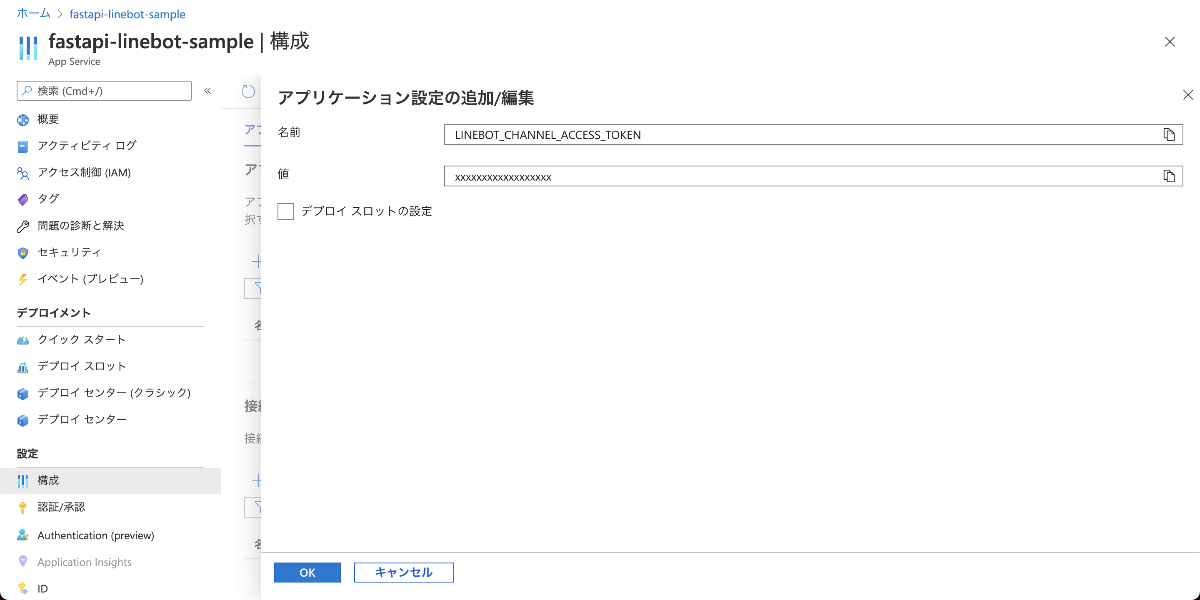Click the キャンセル button
Image resolution: width=1200 pixels, height=600 pixels.
404,572
